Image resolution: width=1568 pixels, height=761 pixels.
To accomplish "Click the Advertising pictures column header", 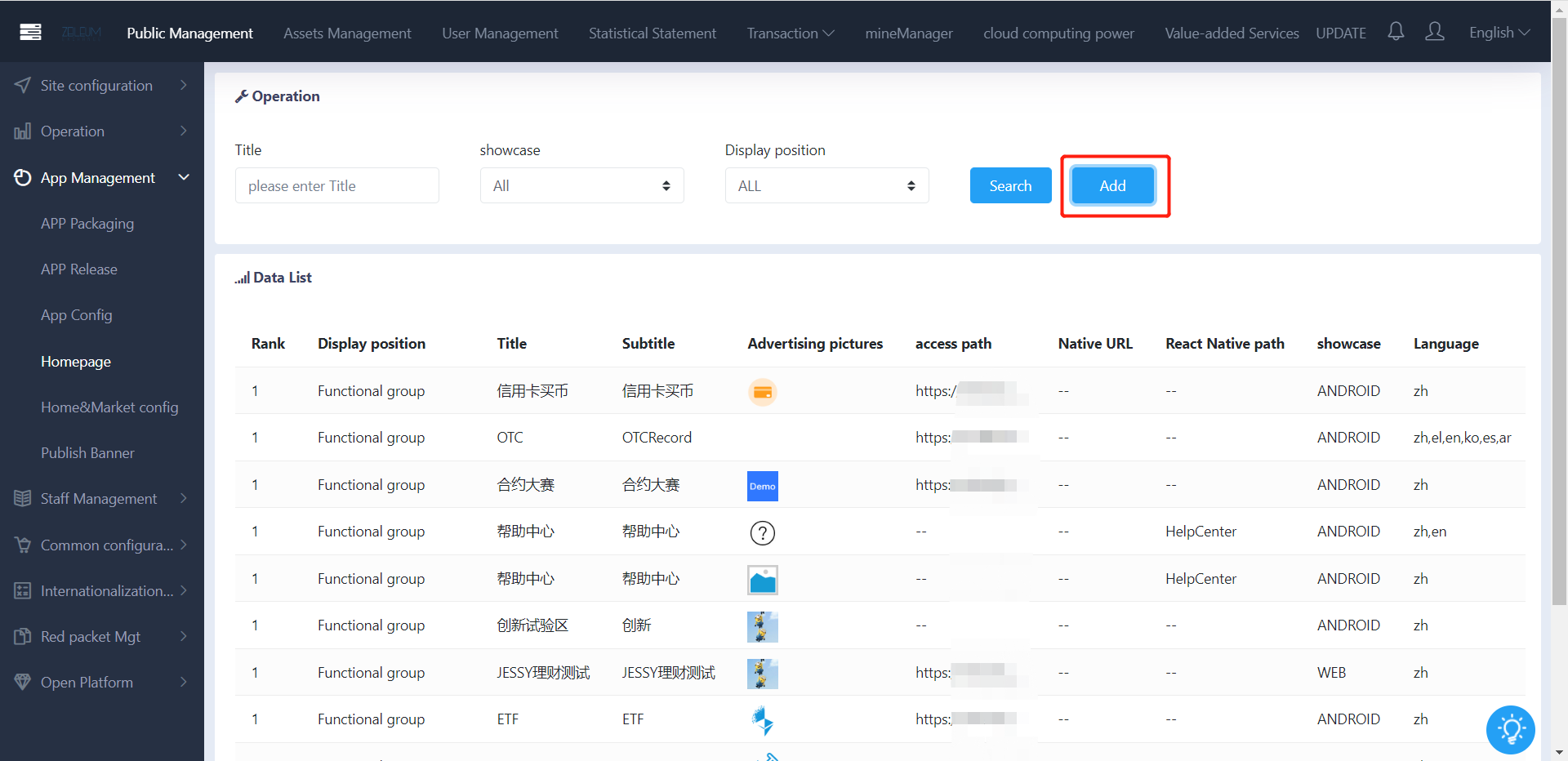I will pyautogui.click(x=815, y=344).
